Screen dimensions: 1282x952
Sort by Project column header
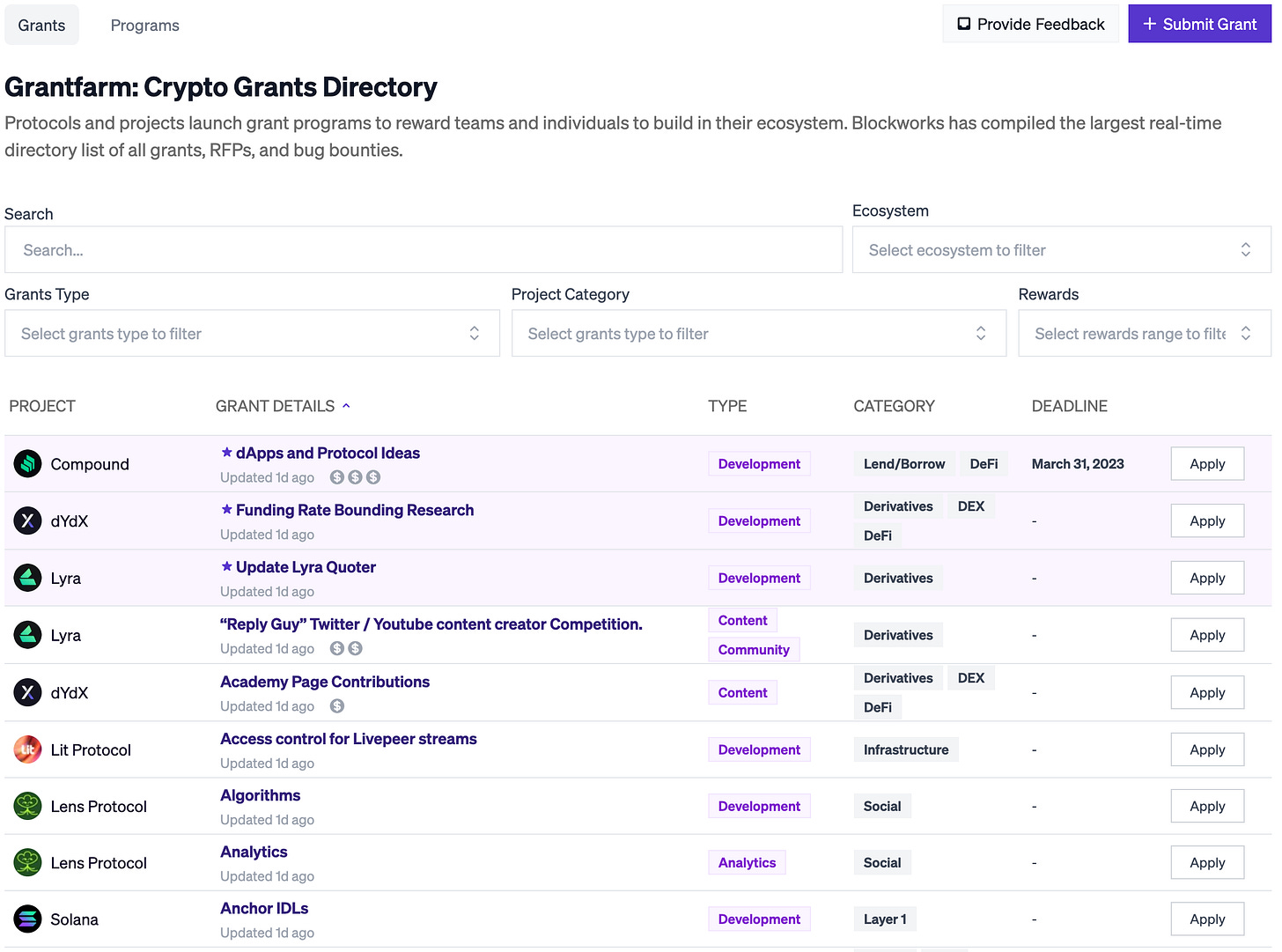click(42, 406)
